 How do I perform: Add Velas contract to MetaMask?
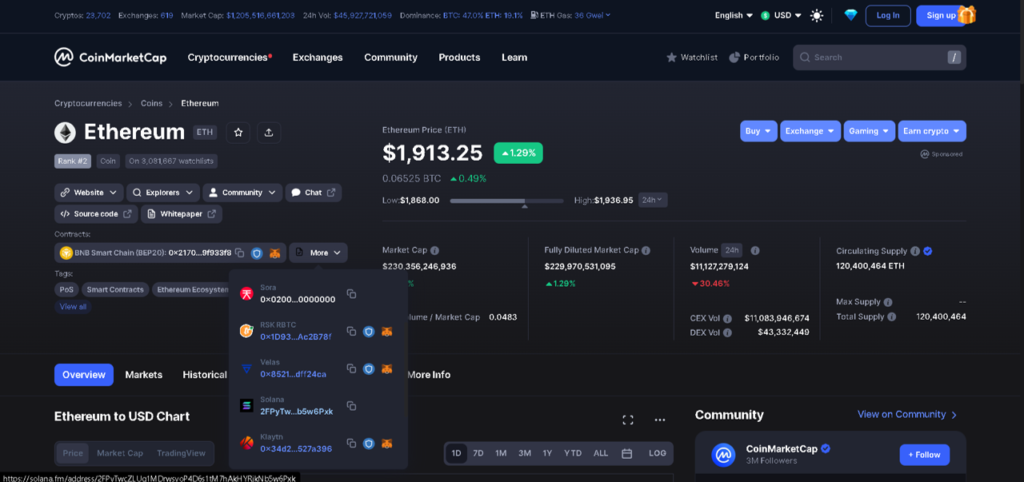tap(387, 369)
